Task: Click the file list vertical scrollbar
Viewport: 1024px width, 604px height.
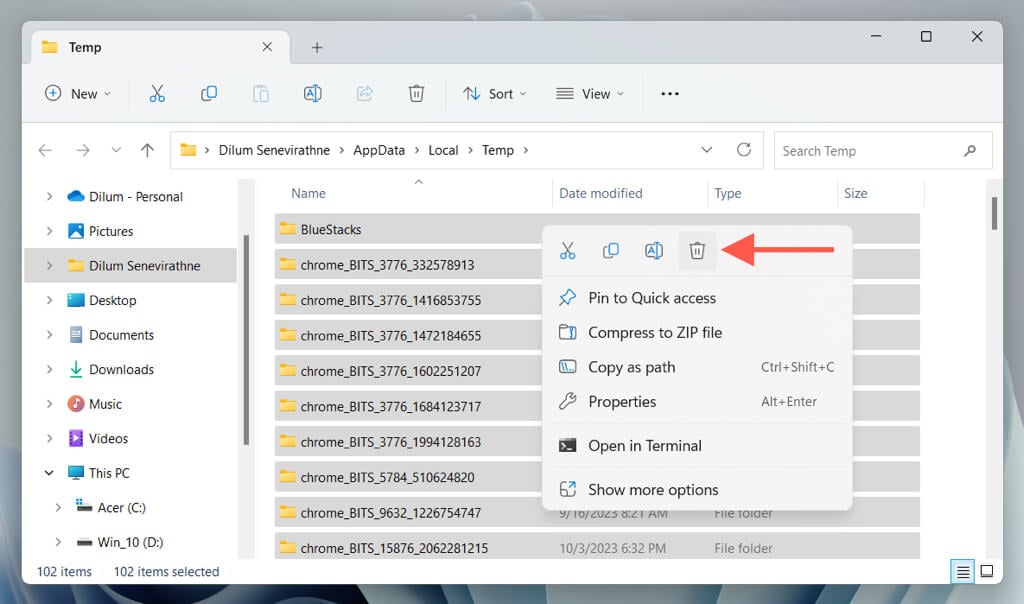Action: [x=994, y=214]
